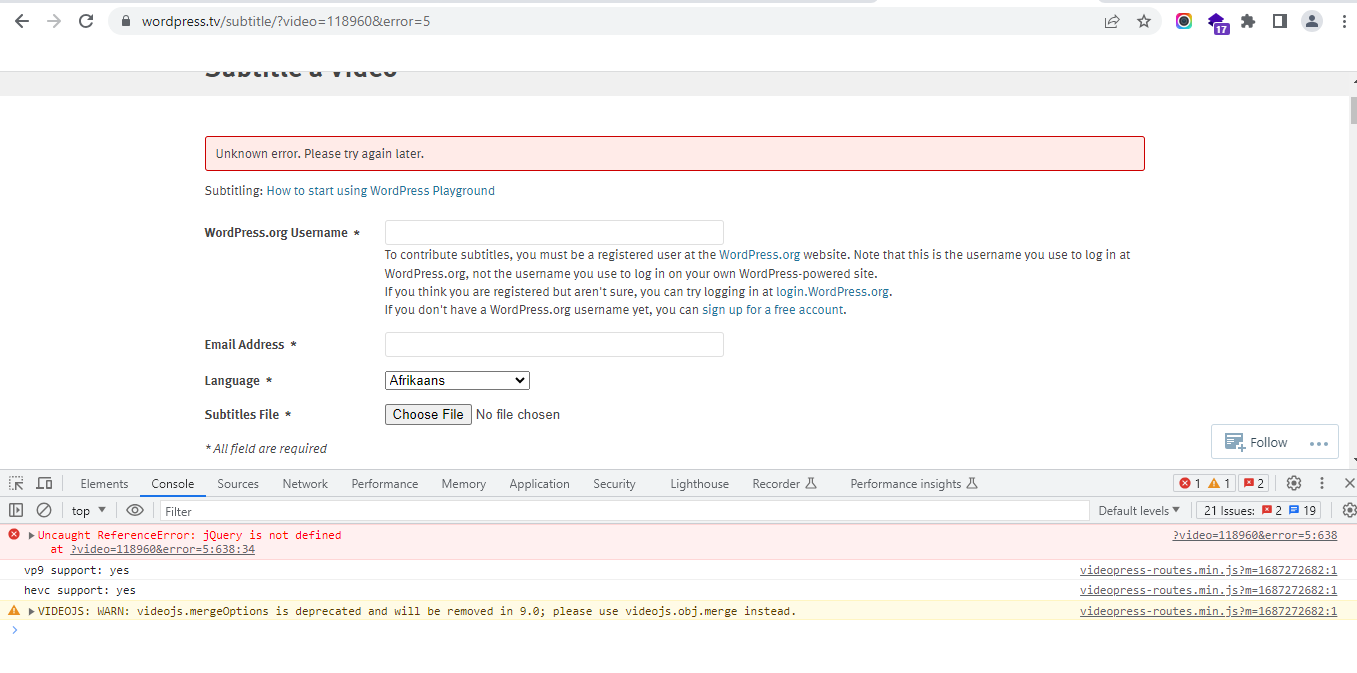The image size is (1357, 673).
Task: View site info via the padlock icon
Action: (125, 21)
